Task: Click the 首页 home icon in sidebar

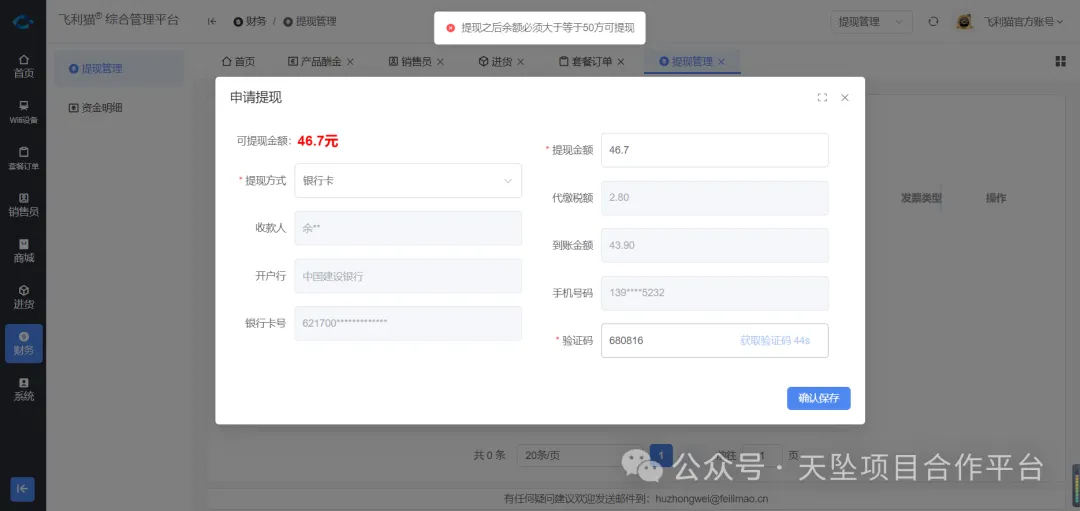Action: click(x=23, y=66)
